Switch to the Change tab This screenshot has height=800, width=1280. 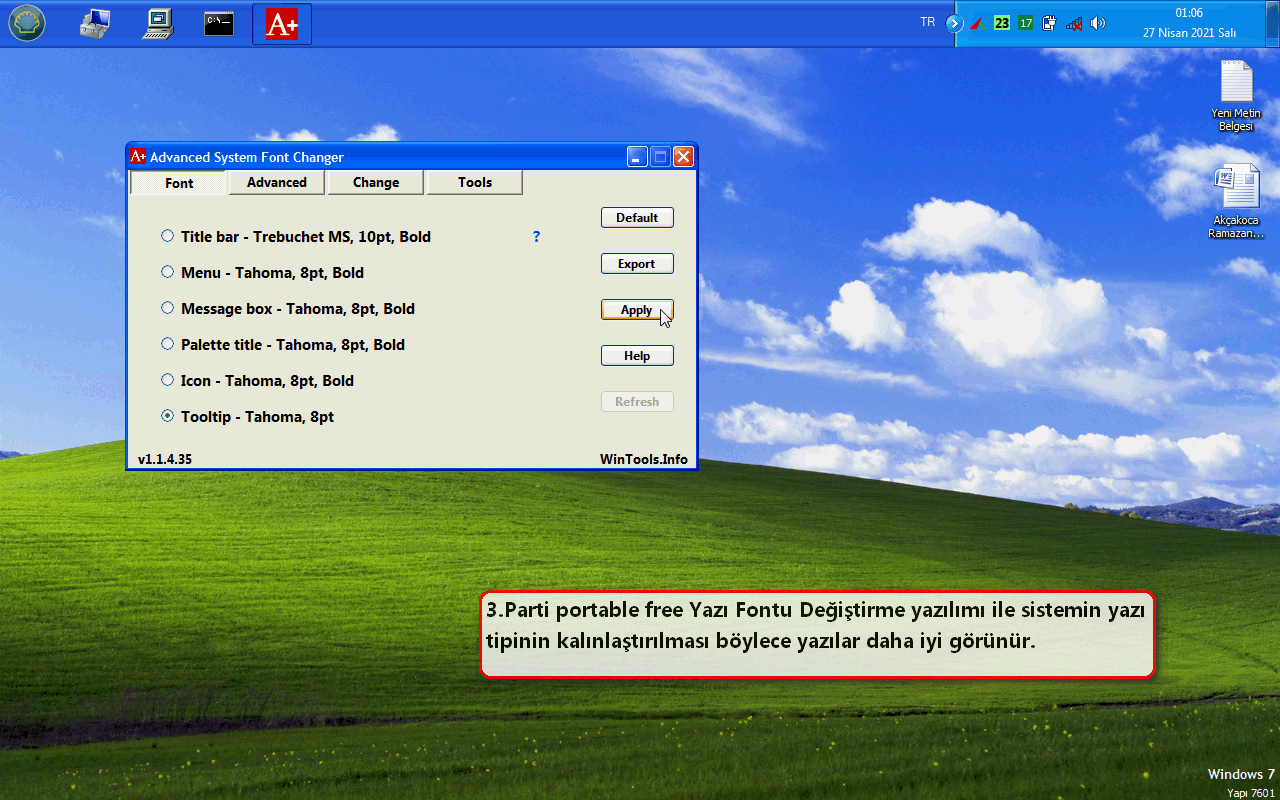(x=376, y=182)
